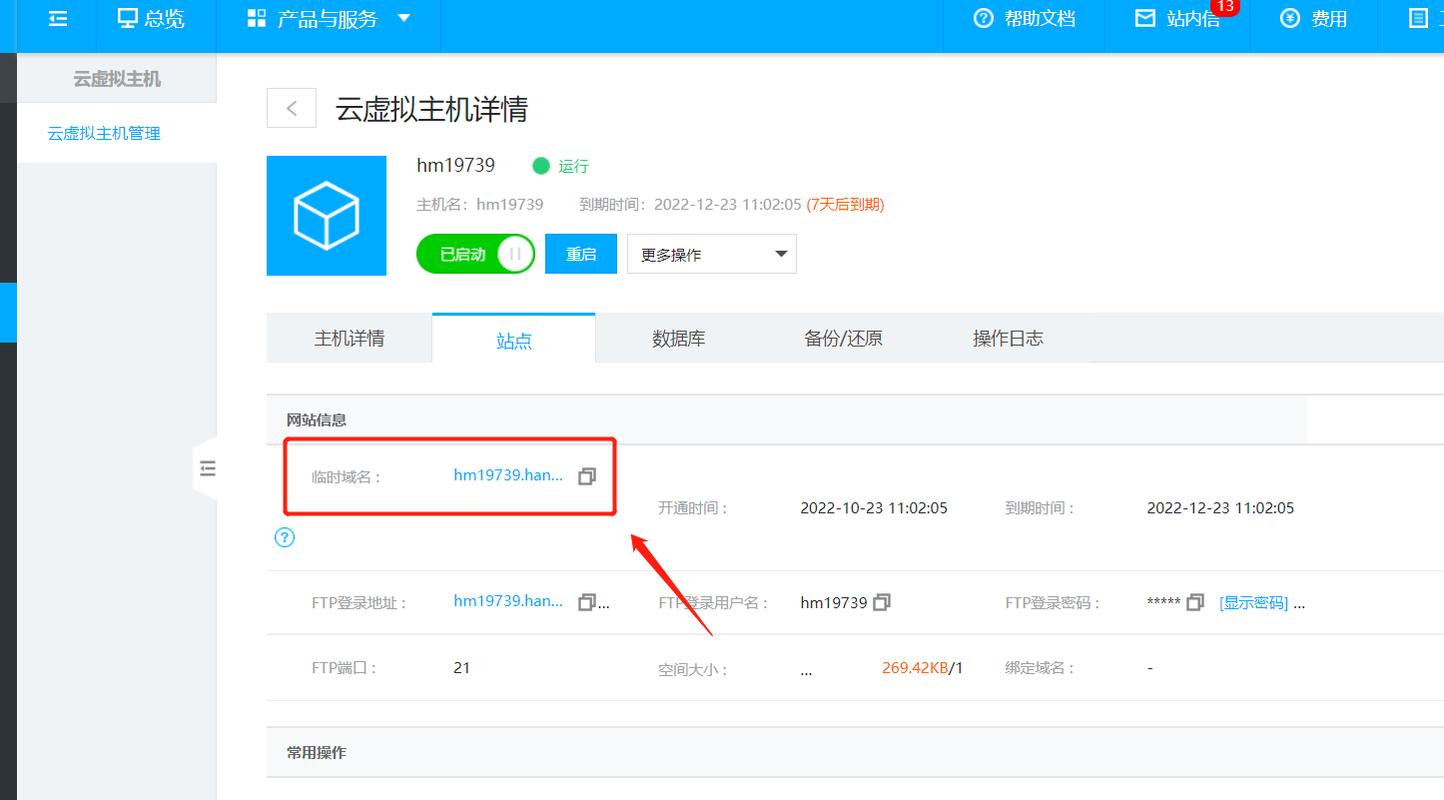Click the 总览 monitor icon
1444x800 pixels.
tap(127, 18)
